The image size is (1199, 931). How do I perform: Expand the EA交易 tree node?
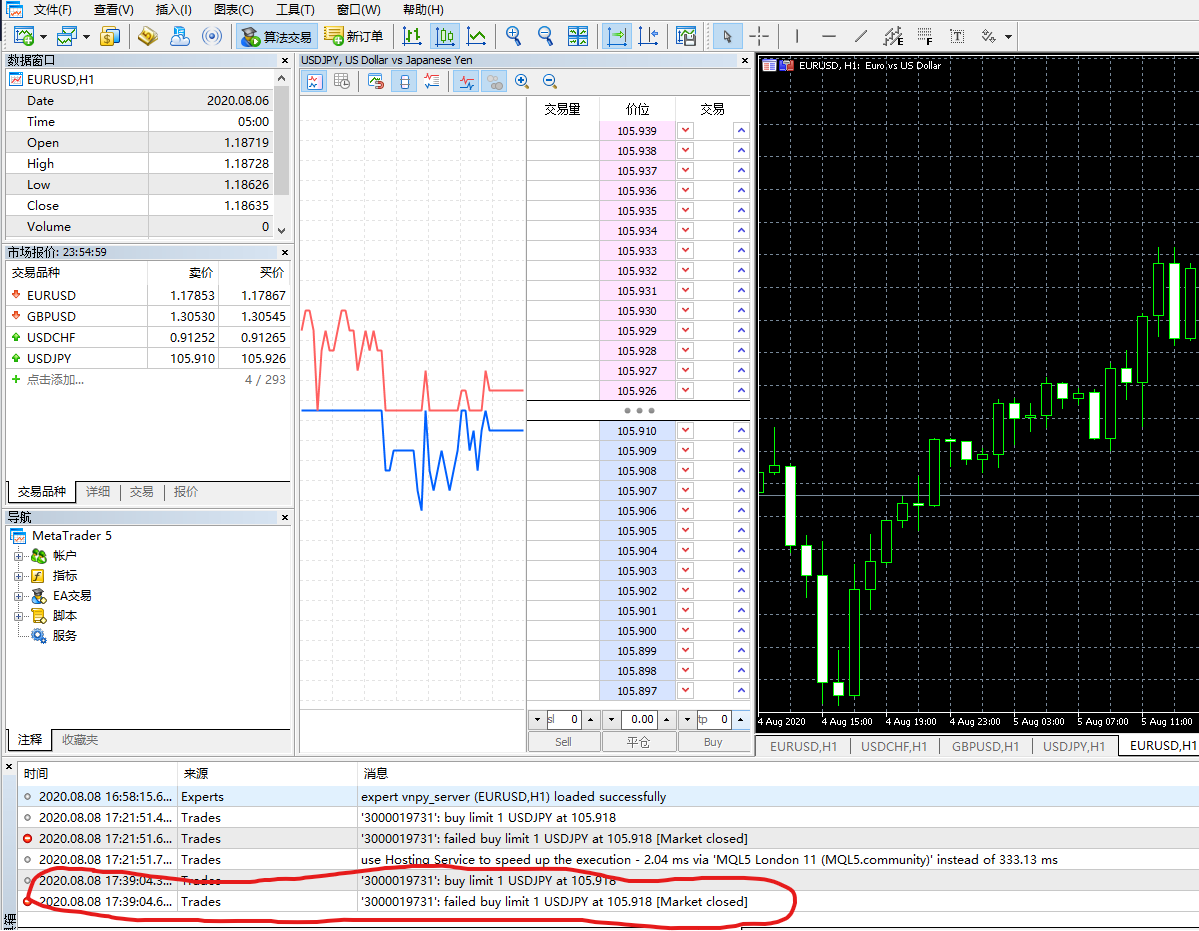coord(18,596)
